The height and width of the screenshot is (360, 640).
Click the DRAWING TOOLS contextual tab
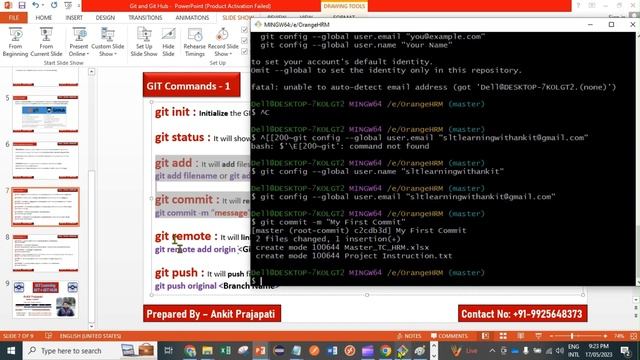click(344, 6)
